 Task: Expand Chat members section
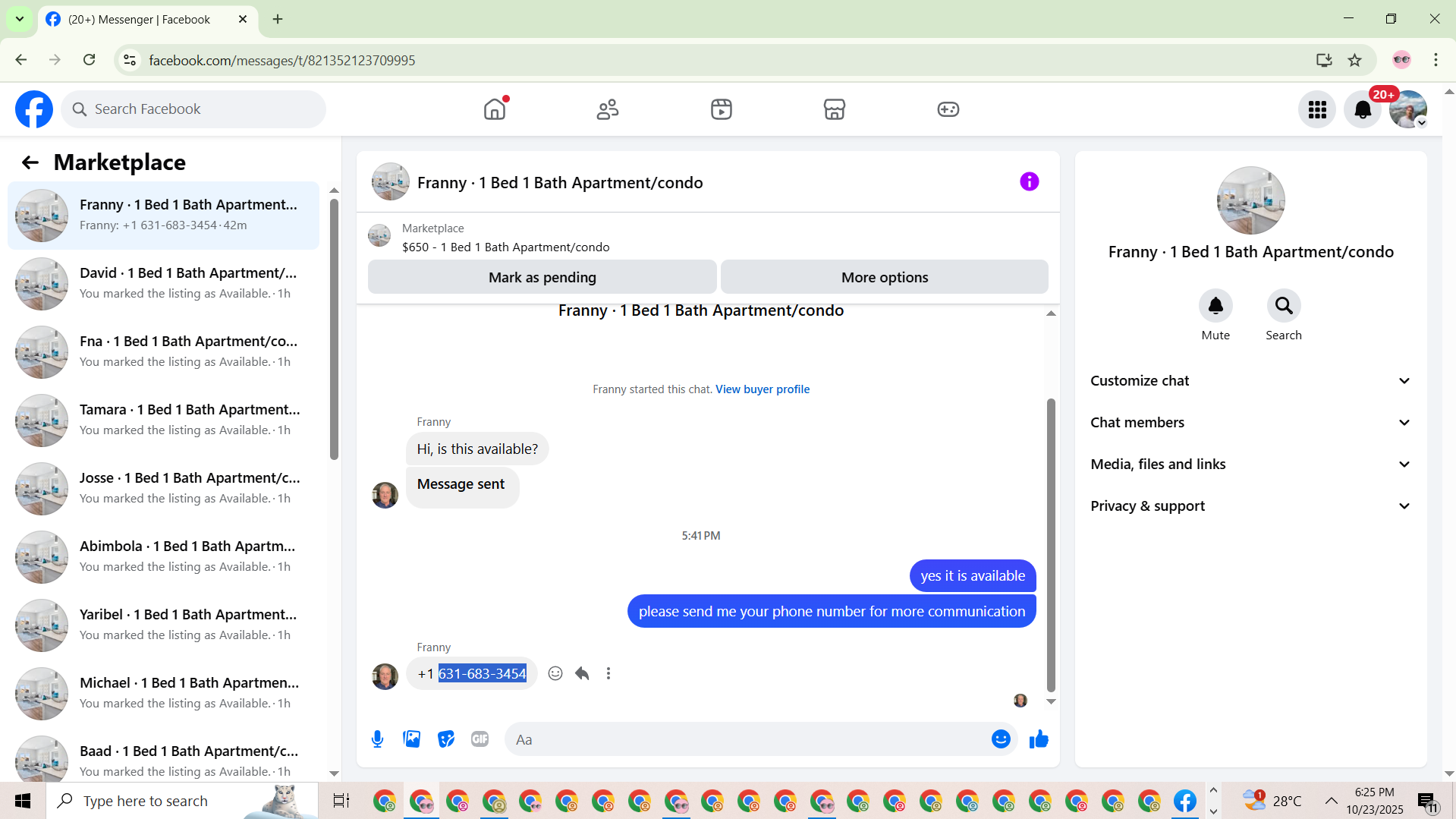(x=1250, y=423)
